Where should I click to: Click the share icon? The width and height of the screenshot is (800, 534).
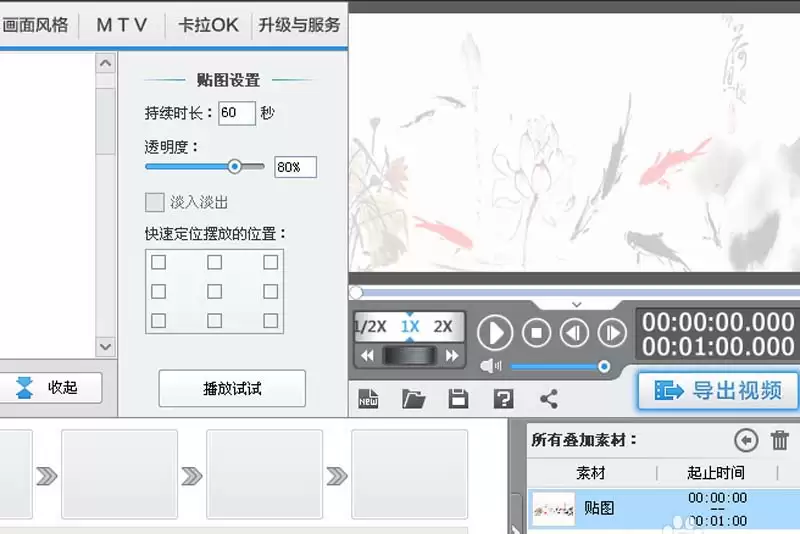(x=549, y=398)
